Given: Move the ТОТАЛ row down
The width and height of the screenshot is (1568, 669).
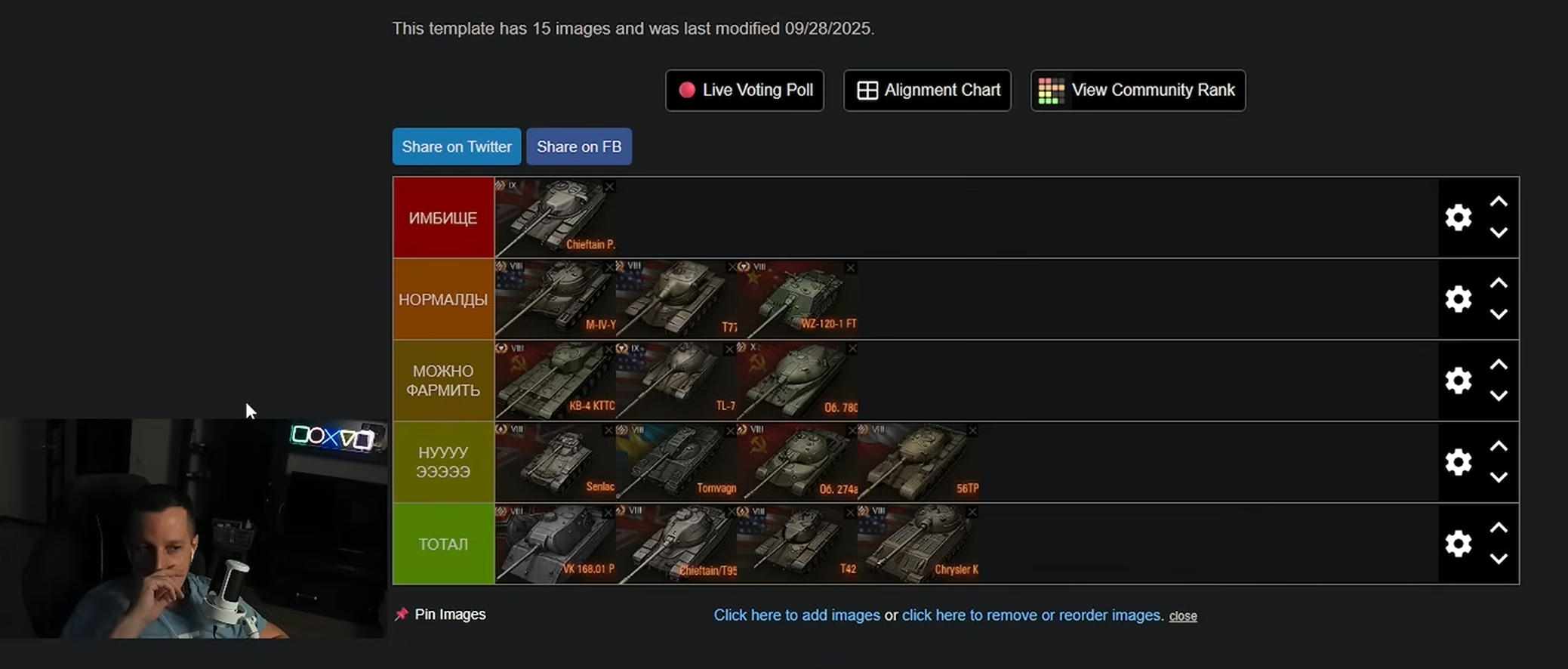Looking at the screenshot, I should tap(1499, 559).
